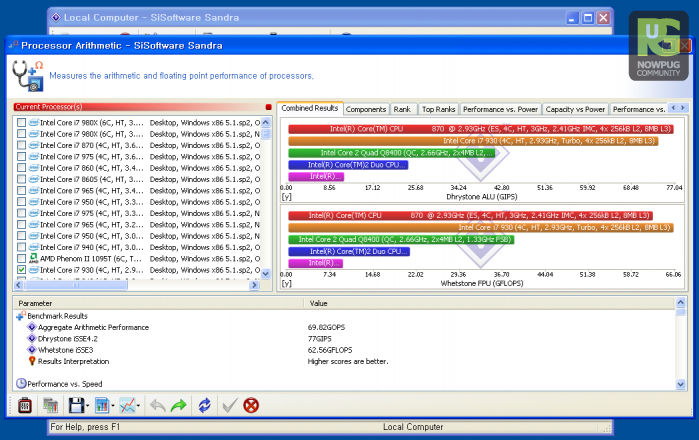Check the first Intel Core i7 980X checkbox
Image resolution: width=699 pixels, height=440 pixels.
click(21, 123)
